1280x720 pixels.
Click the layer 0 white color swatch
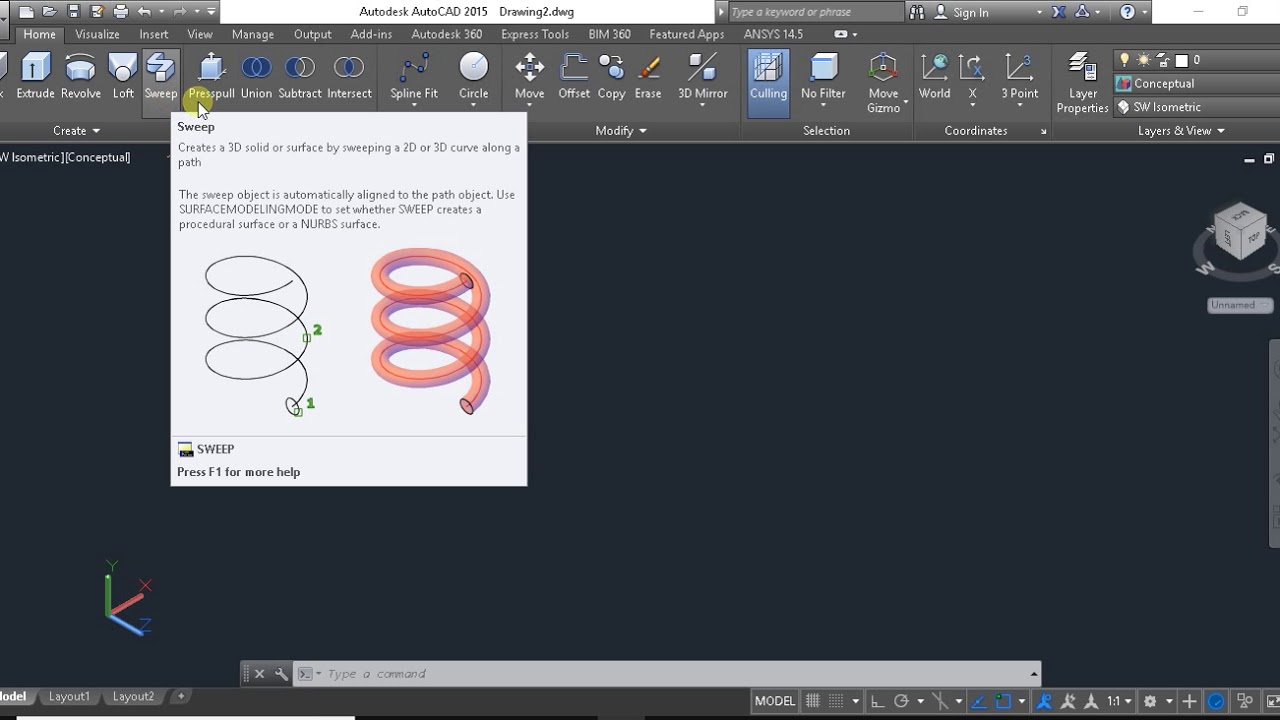[1181, 60]
